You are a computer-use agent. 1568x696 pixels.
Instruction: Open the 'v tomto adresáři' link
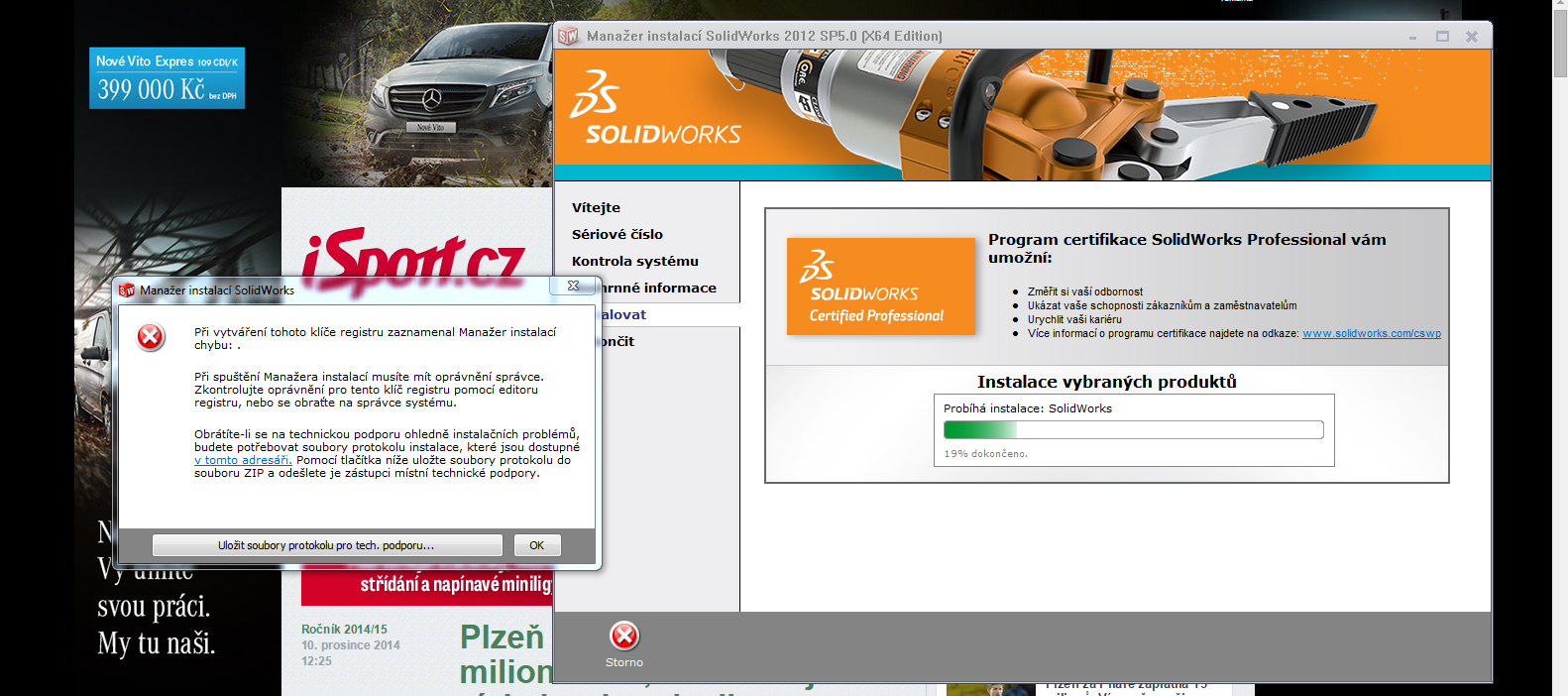(x=243, y=460)
